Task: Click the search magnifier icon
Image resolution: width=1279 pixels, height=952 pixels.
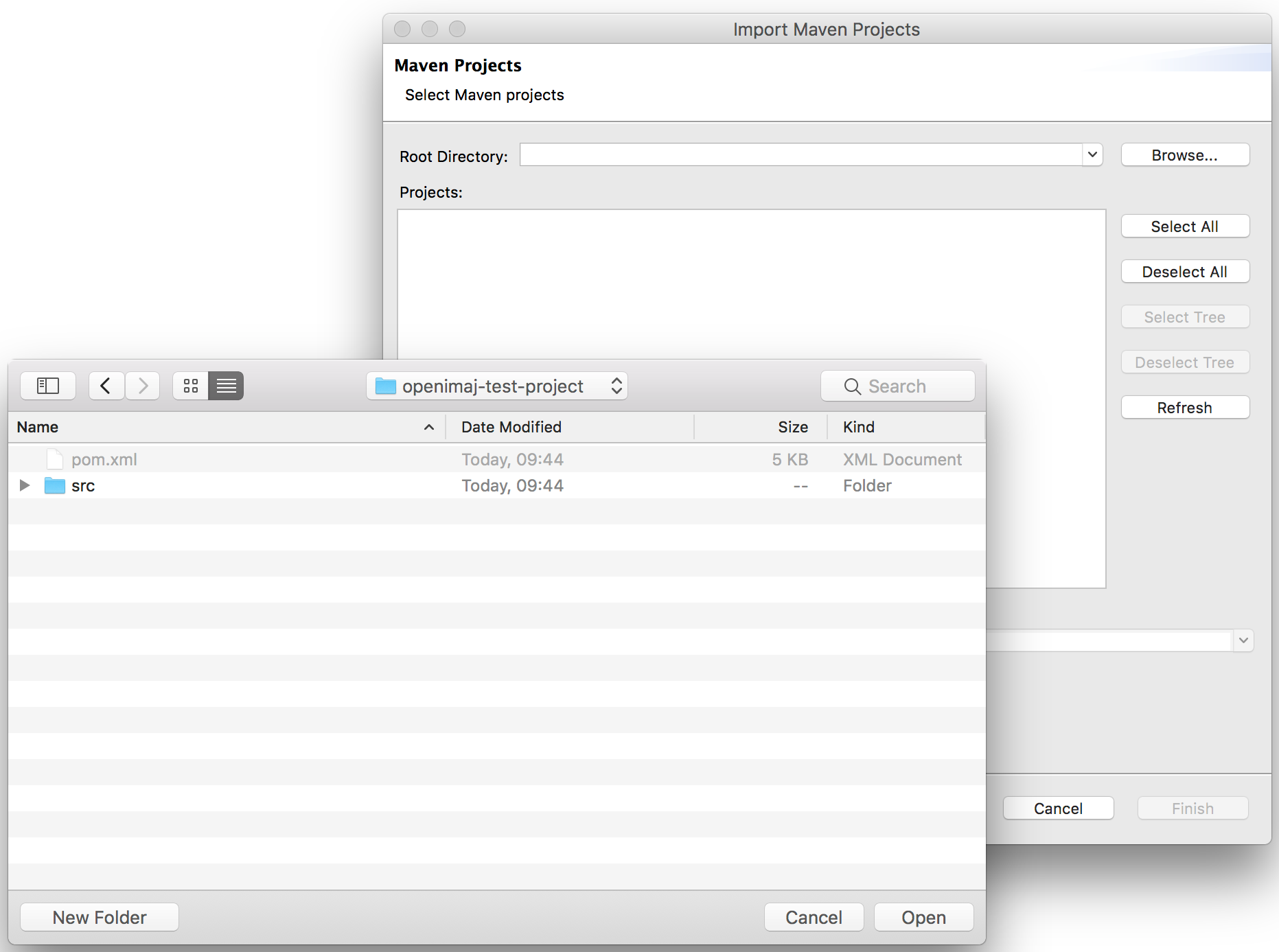Action: pos(852,386)
